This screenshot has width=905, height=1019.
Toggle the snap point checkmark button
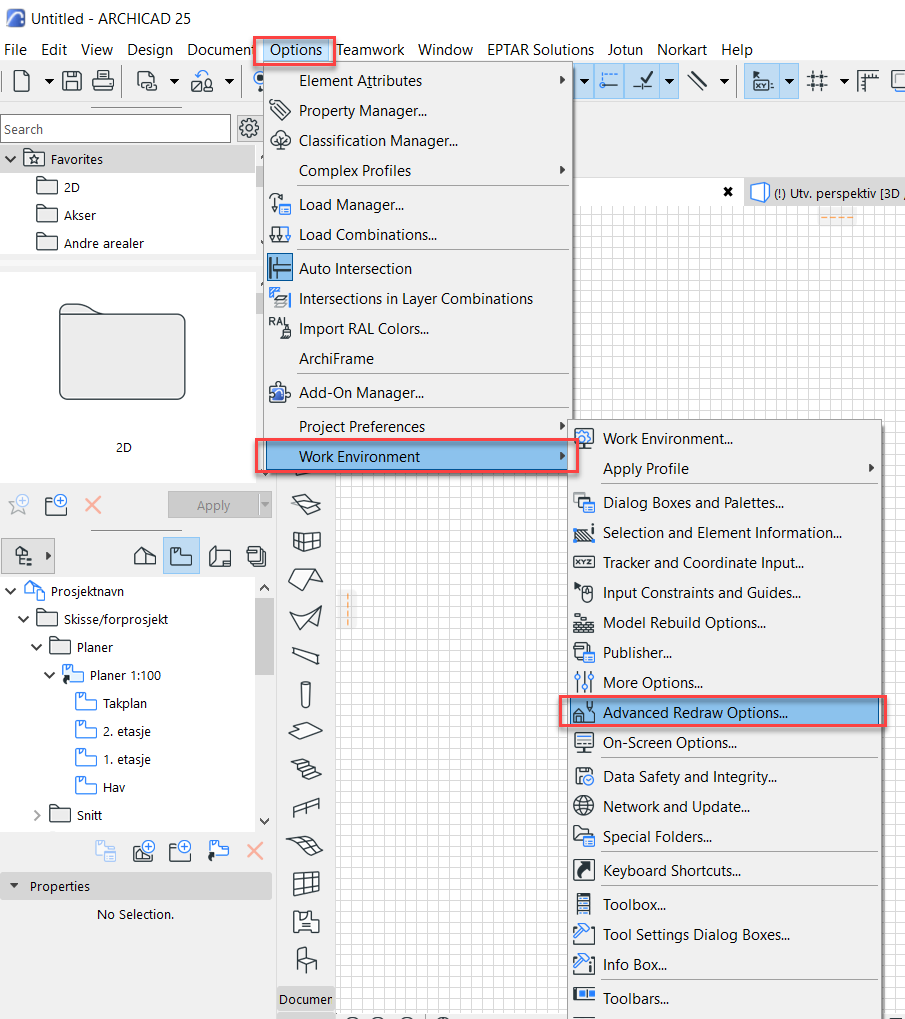point(643,81)
